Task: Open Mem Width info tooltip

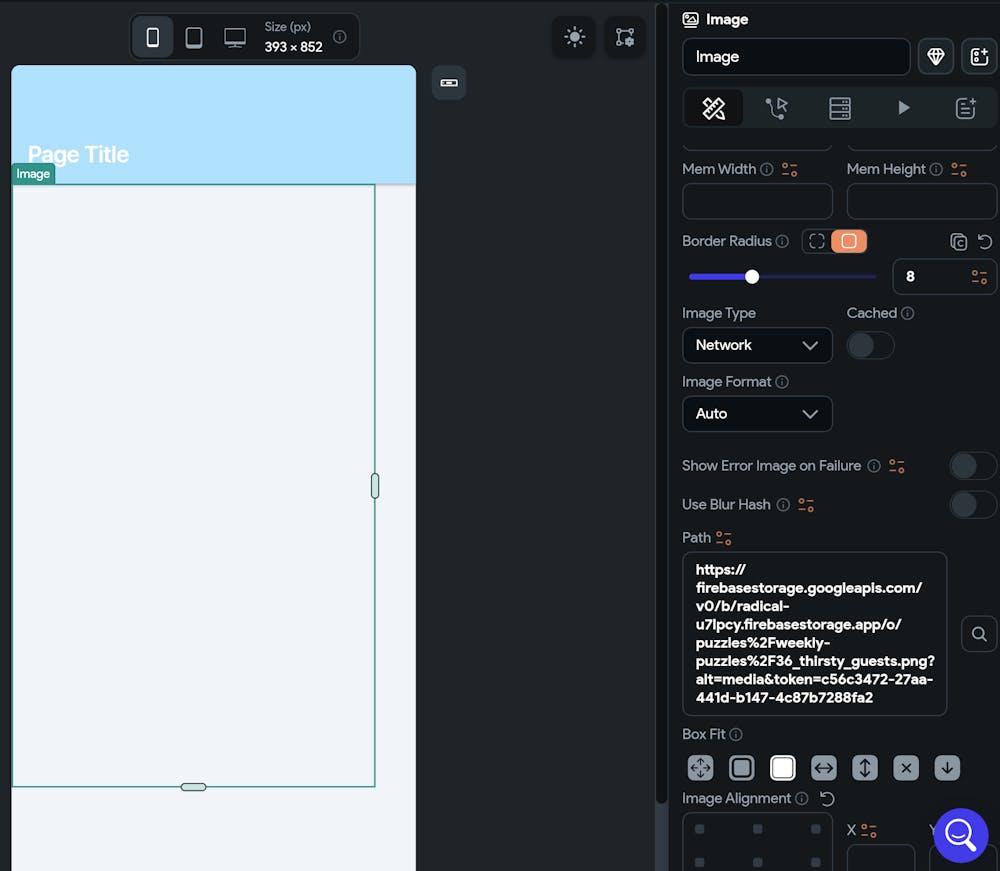Action: pos(767,169)
